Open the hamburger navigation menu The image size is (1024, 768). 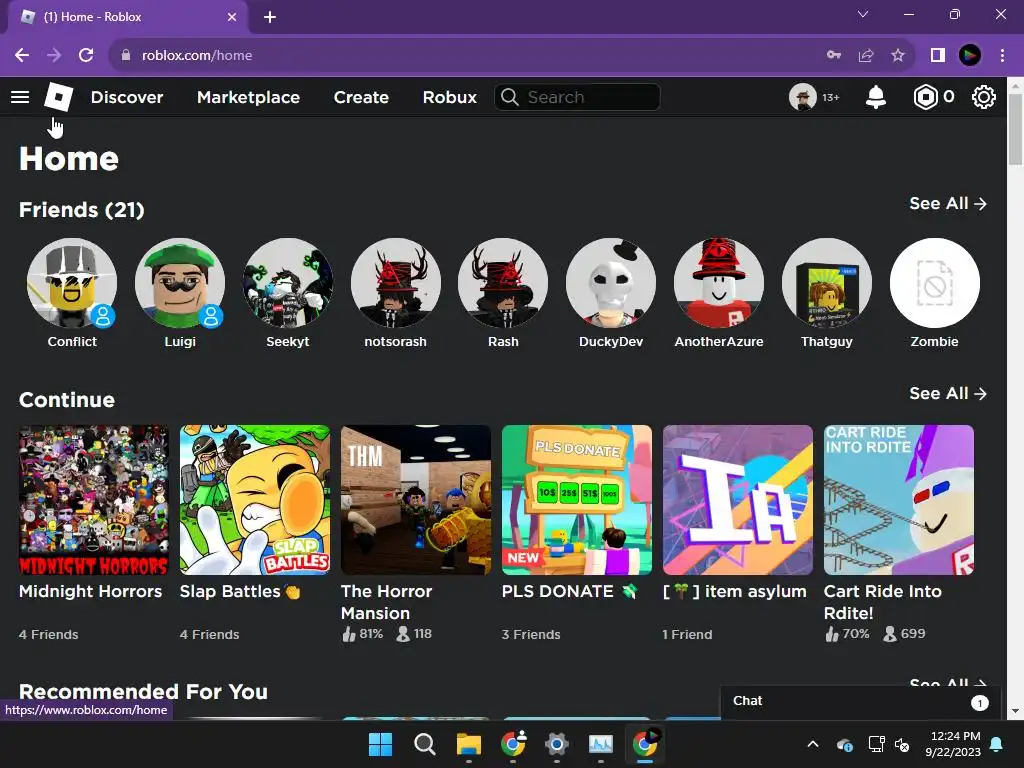point(20,97)
